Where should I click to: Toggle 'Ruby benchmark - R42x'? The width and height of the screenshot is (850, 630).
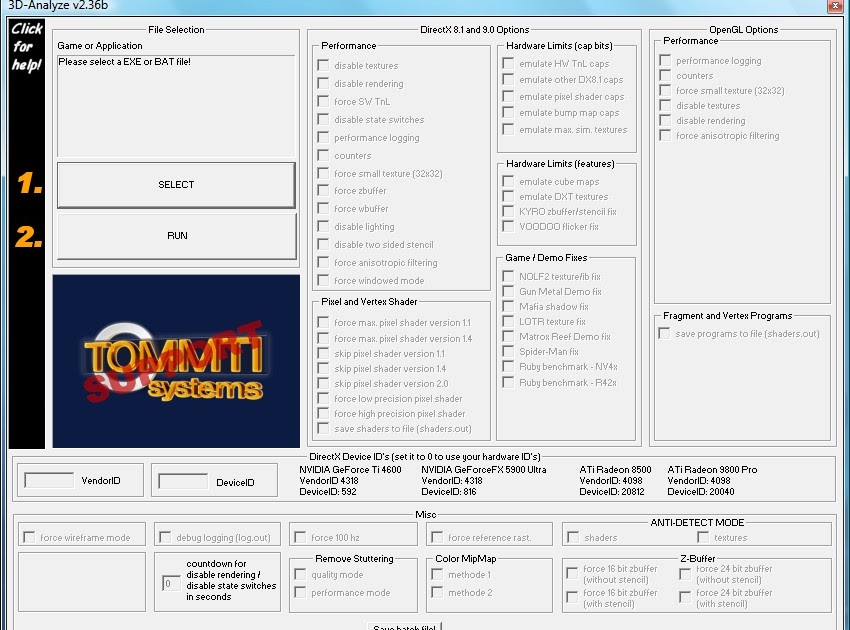tap(508, 382)
